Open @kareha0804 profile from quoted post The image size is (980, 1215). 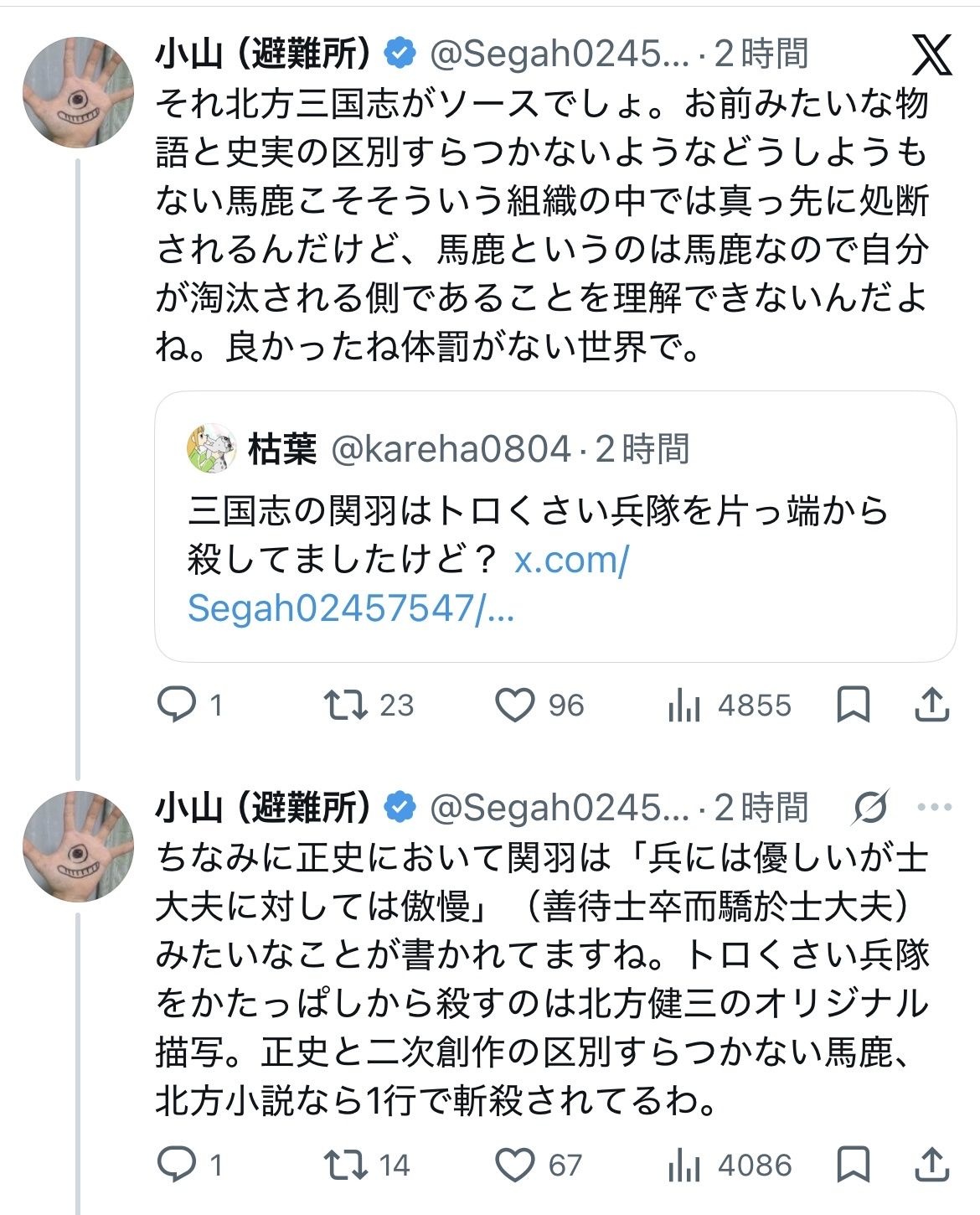451,449
